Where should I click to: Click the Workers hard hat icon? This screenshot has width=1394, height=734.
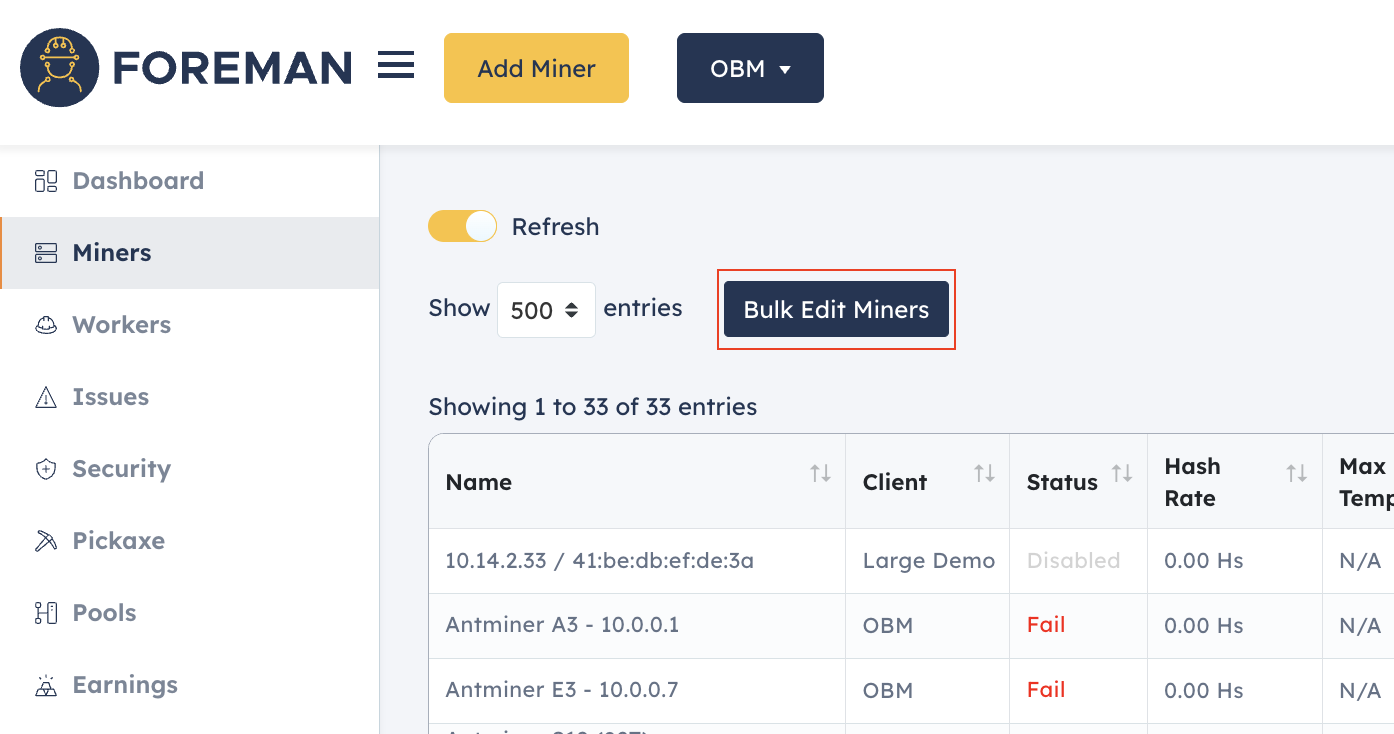click(x=46, y=325)
